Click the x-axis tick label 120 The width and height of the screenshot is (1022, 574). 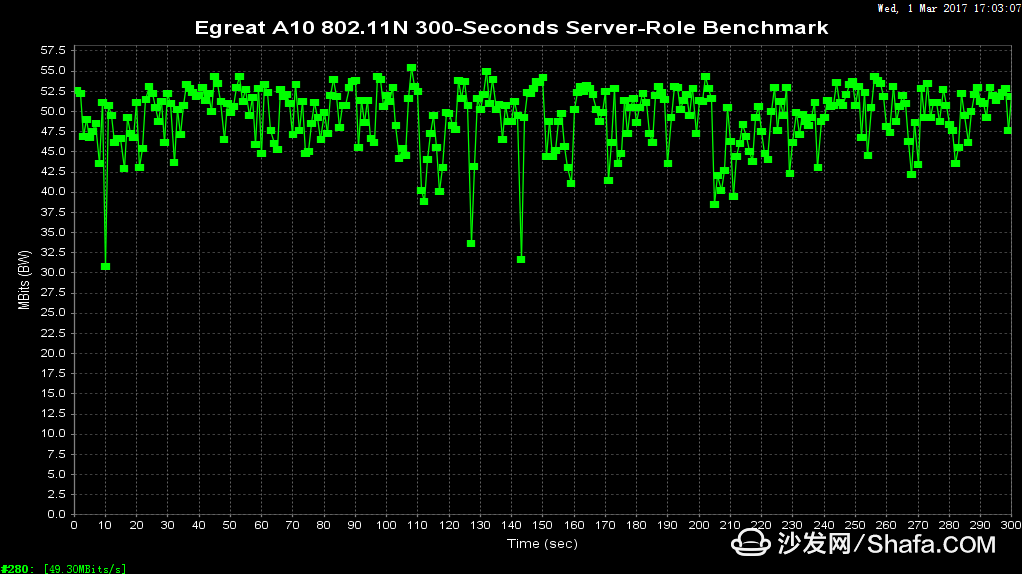[448, 525]
